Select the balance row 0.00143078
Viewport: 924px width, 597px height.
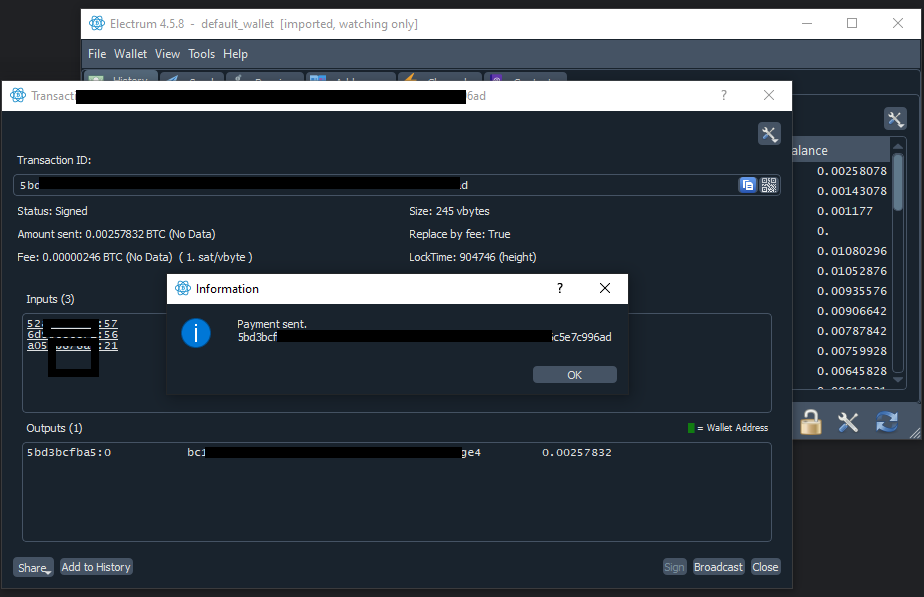(x=852, y=191)
